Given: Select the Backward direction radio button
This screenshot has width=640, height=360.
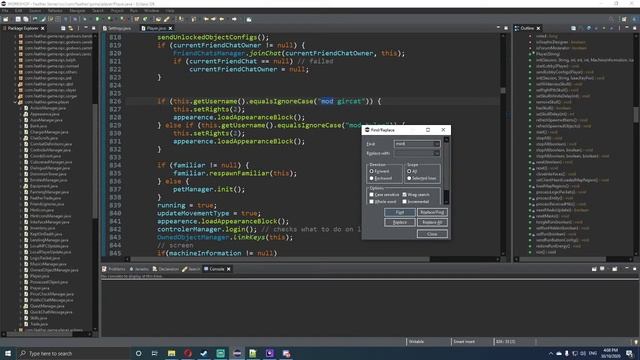Looking at the screenshot, I should [x=371, y=178].
